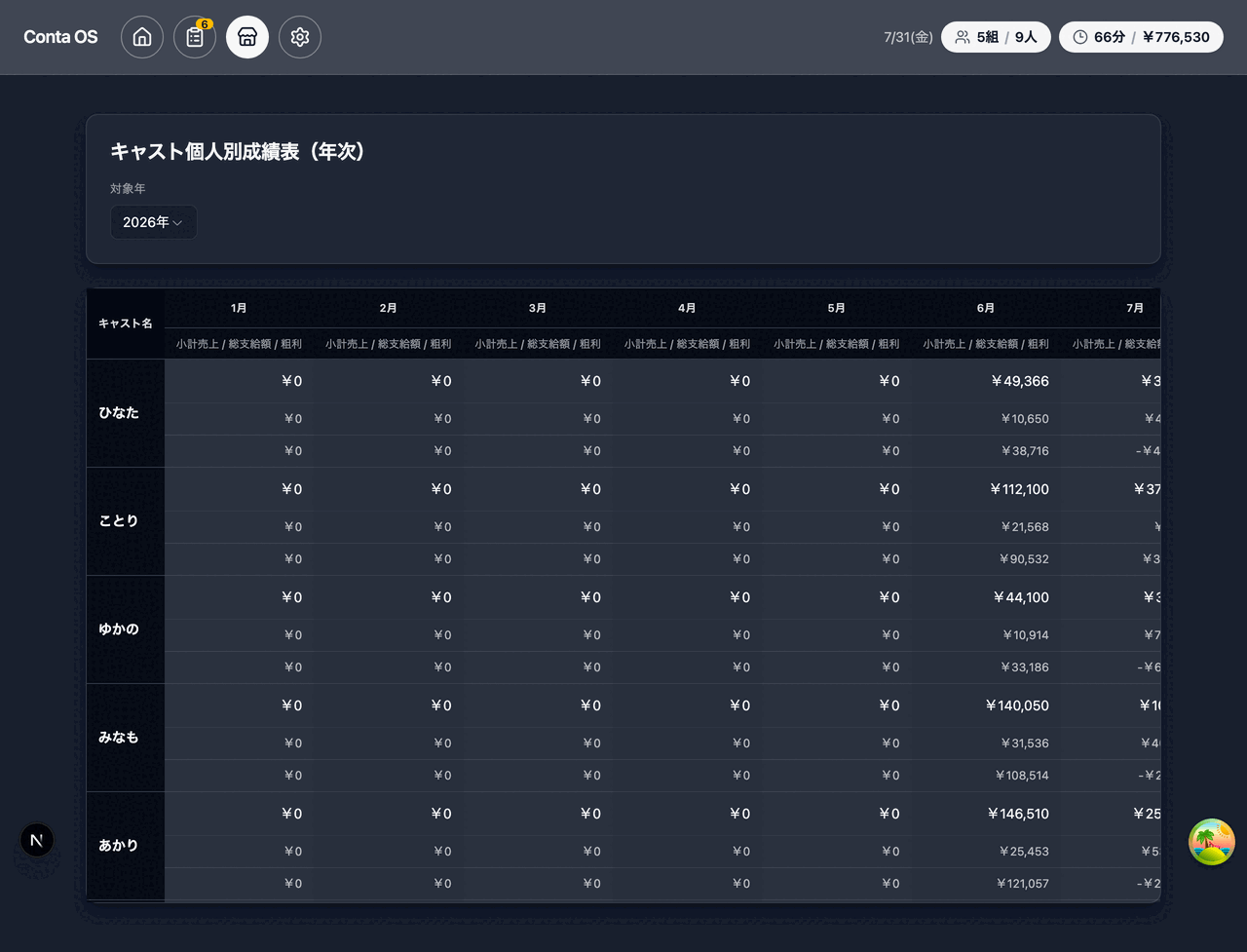Open the home icon in top navigation

click(x=142, y=37)
